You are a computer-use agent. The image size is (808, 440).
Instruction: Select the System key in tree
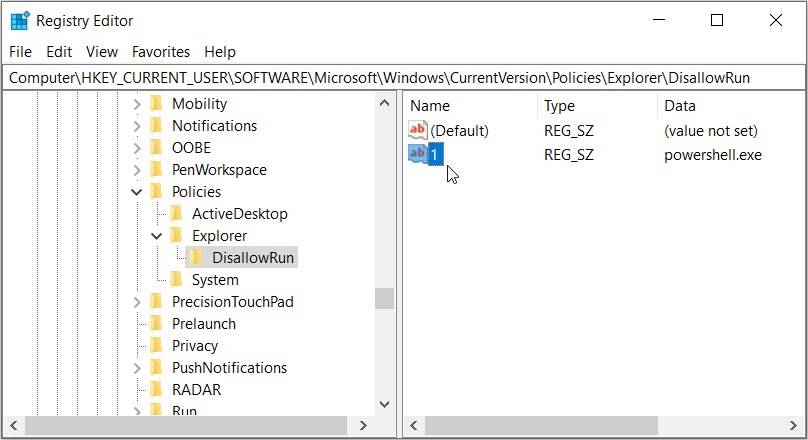tap(215, 280)
